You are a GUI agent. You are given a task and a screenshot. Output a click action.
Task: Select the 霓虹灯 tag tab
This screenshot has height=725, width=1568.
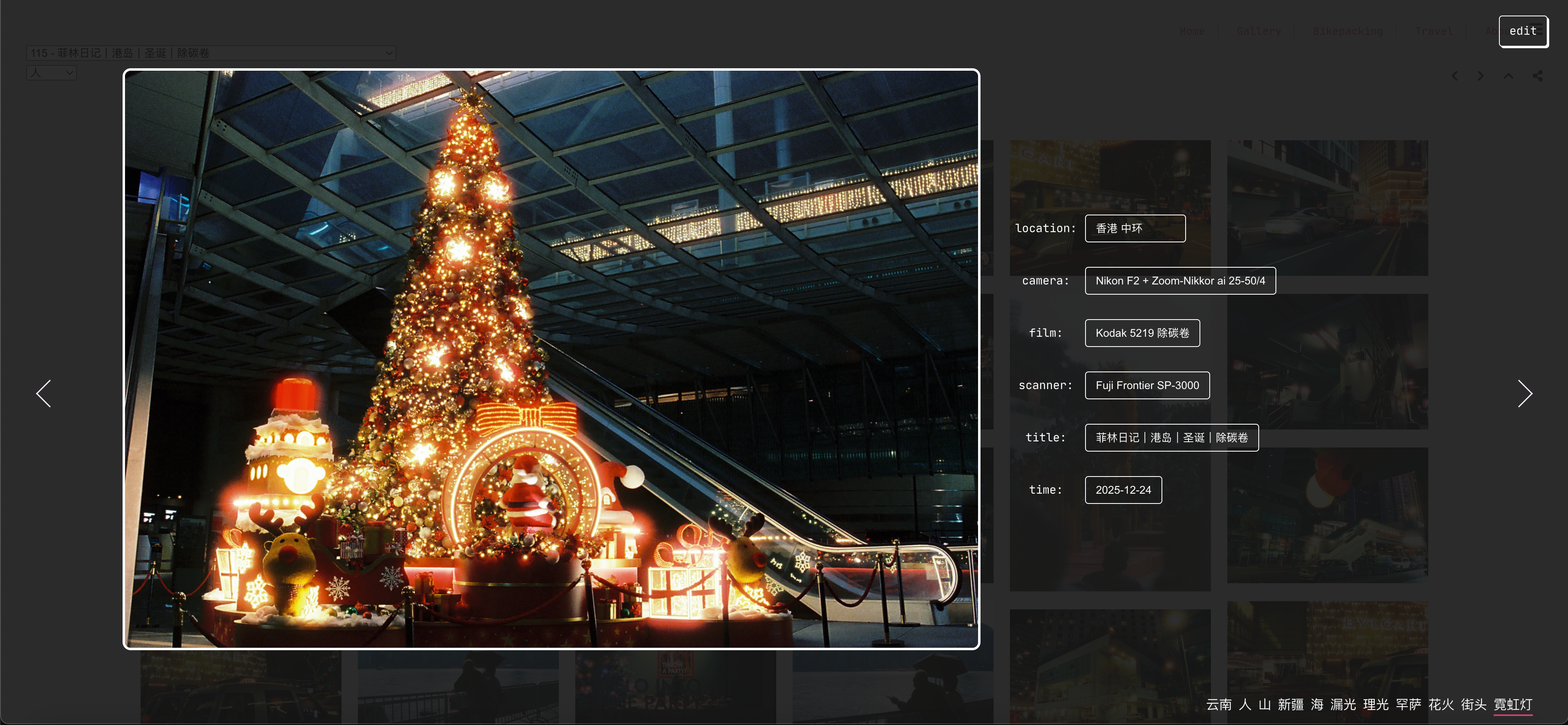(x=1512, y=704)
